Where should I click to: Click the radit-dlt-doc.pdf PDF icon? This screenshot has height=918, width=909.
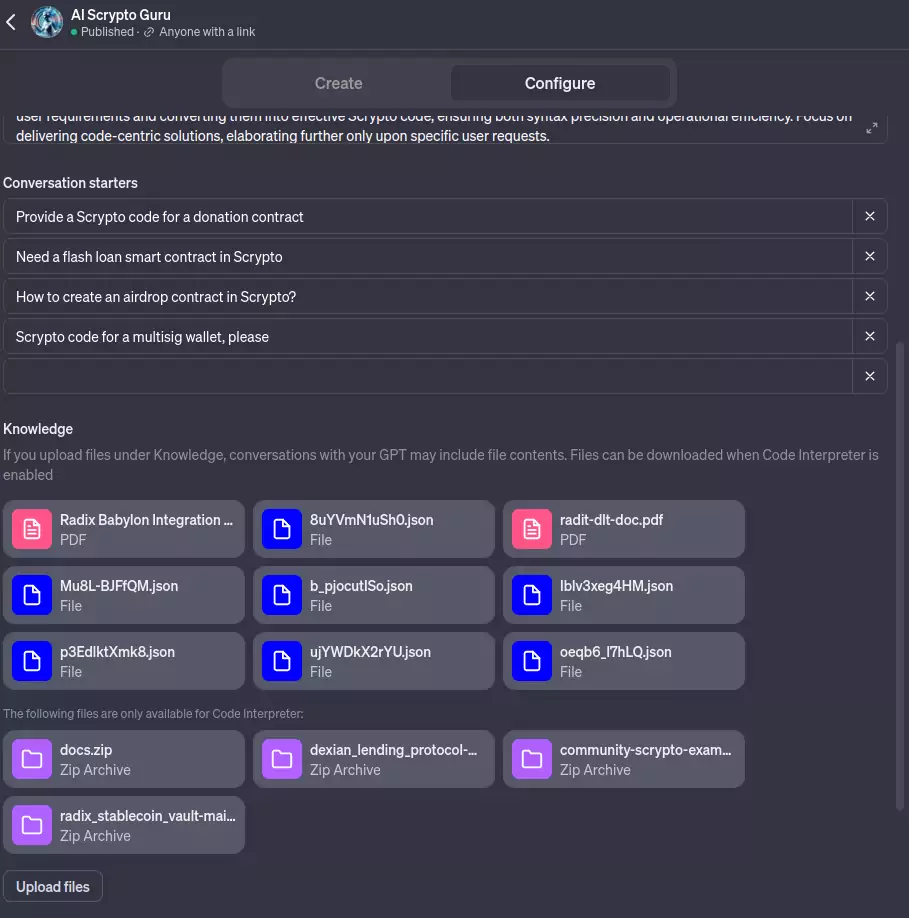531,529
